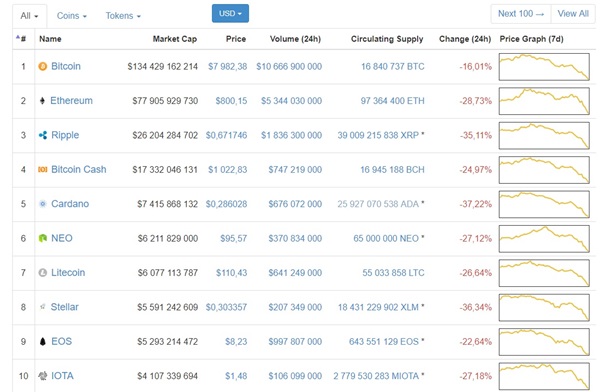610x392 pixels.
Task: Click the Litecoin logo icon
Action: (x=43, y=273)
